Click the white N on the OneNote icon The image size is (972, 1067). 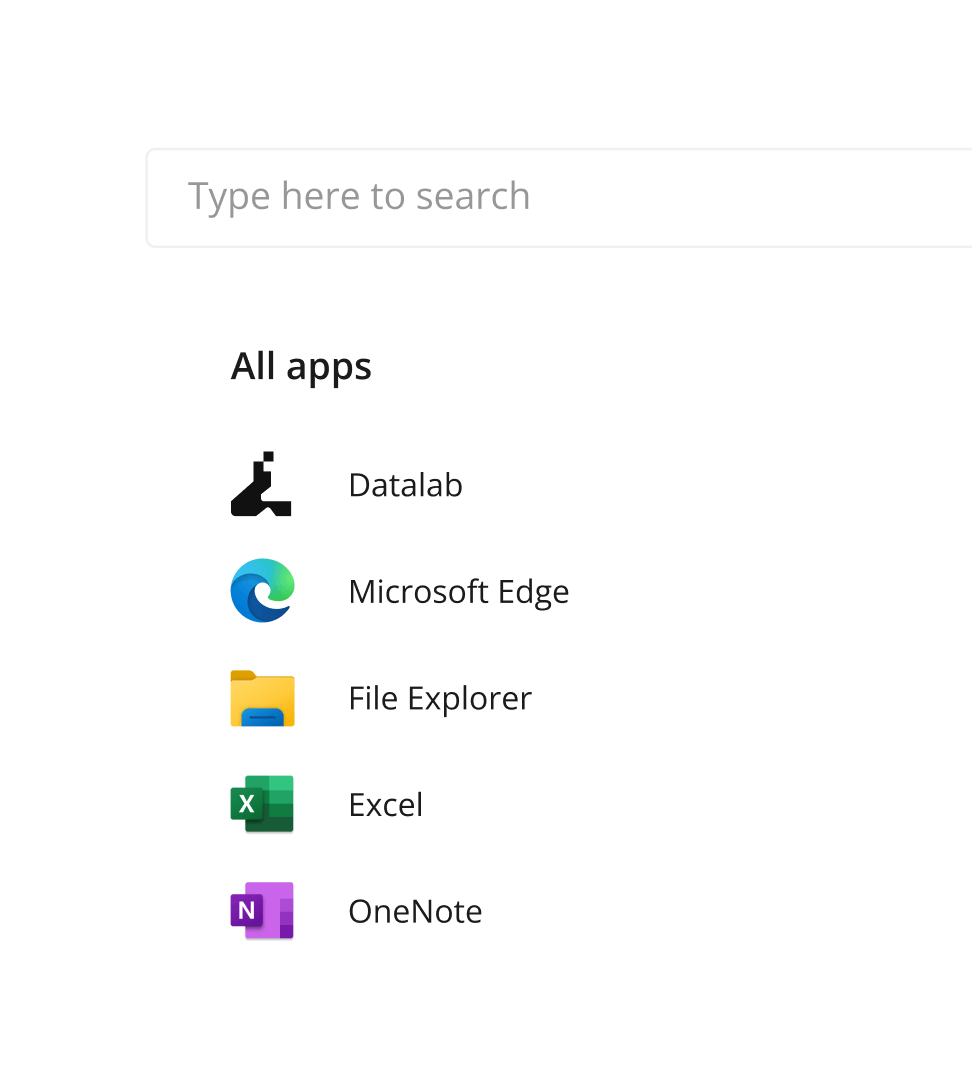(x=247, y=911)
